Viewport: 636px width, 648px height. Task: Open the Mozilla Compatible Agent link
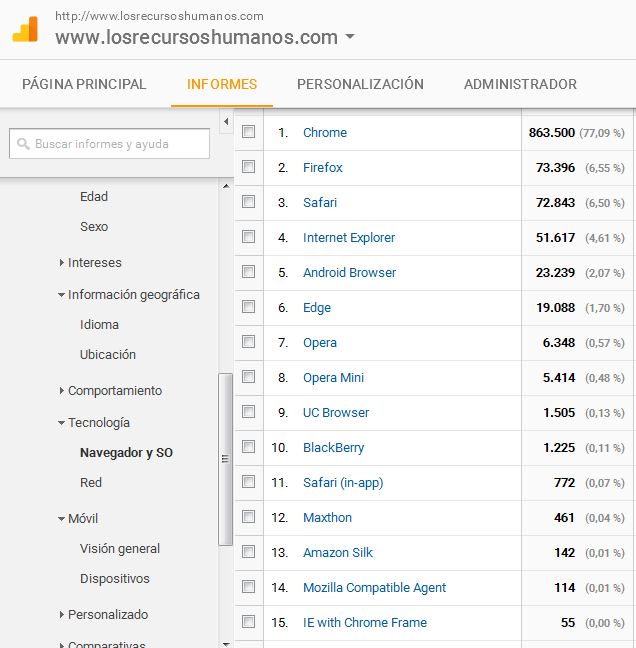point(374,588)
